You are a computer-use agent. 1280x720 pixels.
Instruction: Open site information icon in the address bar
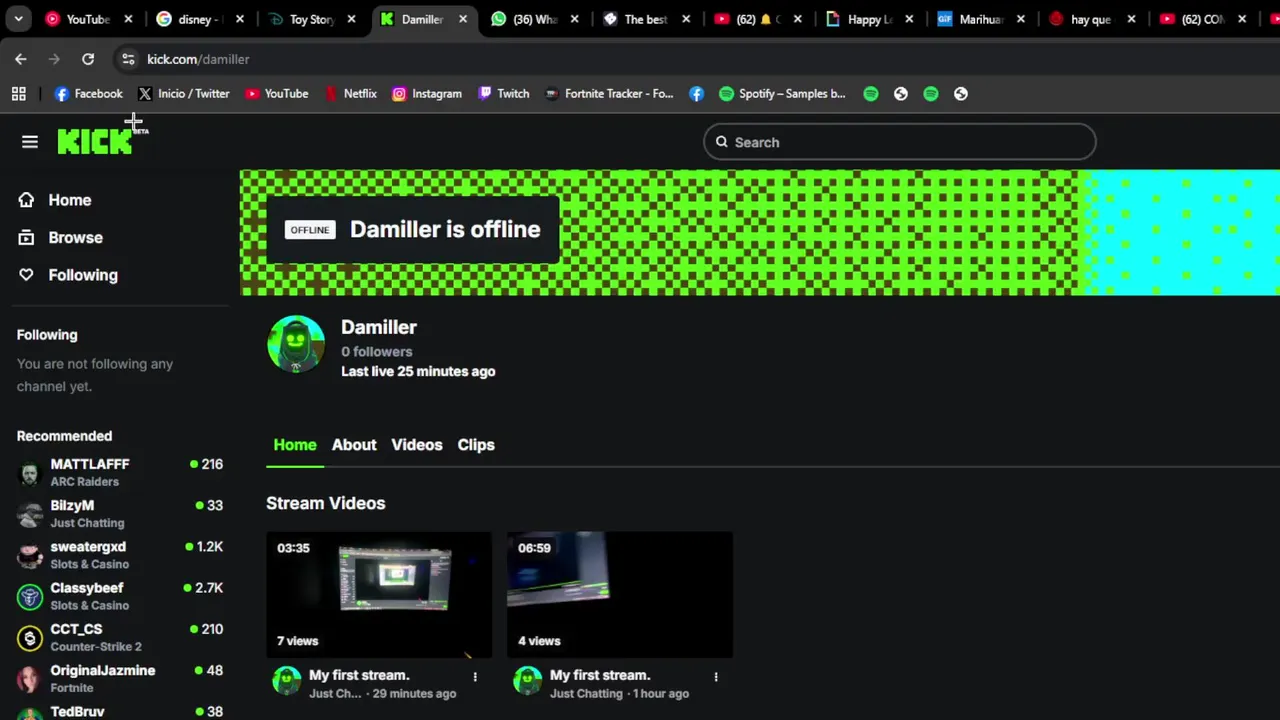click(x=128, y=59)
